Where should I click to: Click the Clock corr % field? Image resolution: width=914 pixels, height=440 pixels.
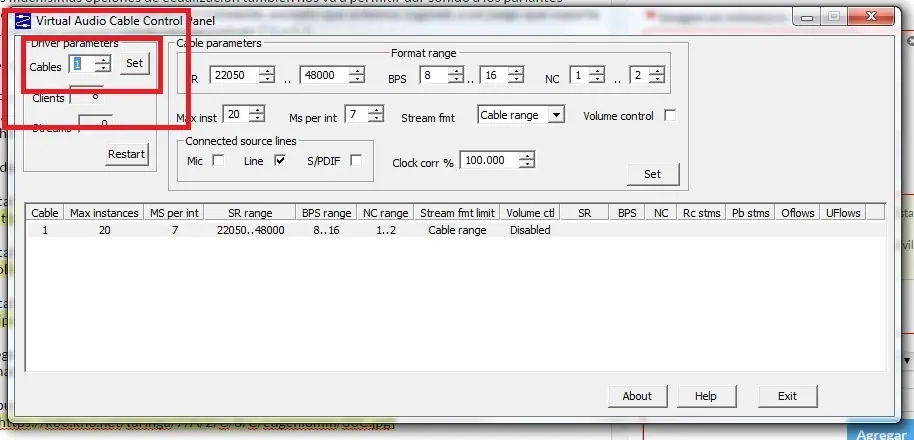point(490,160)
